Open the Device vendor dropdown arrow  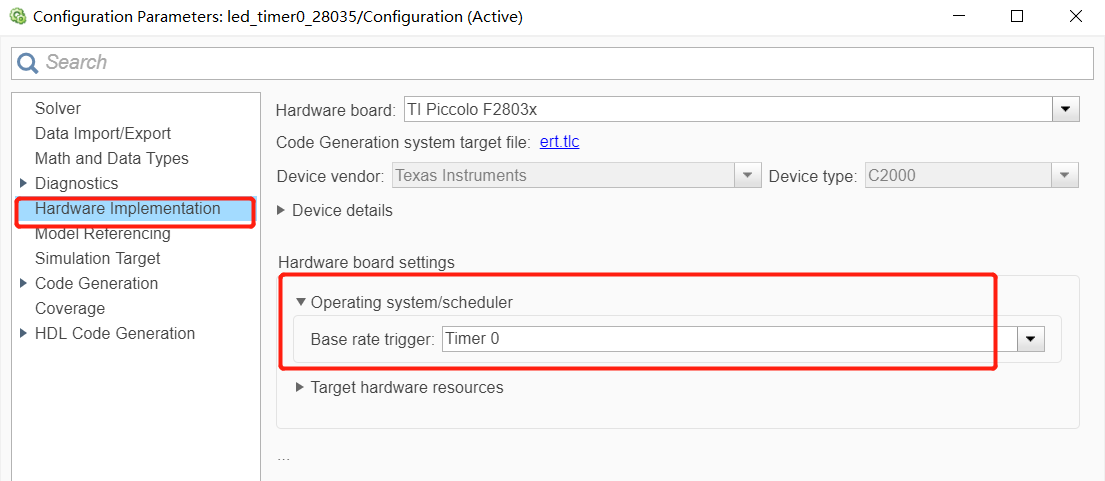[x=747, y=176]
